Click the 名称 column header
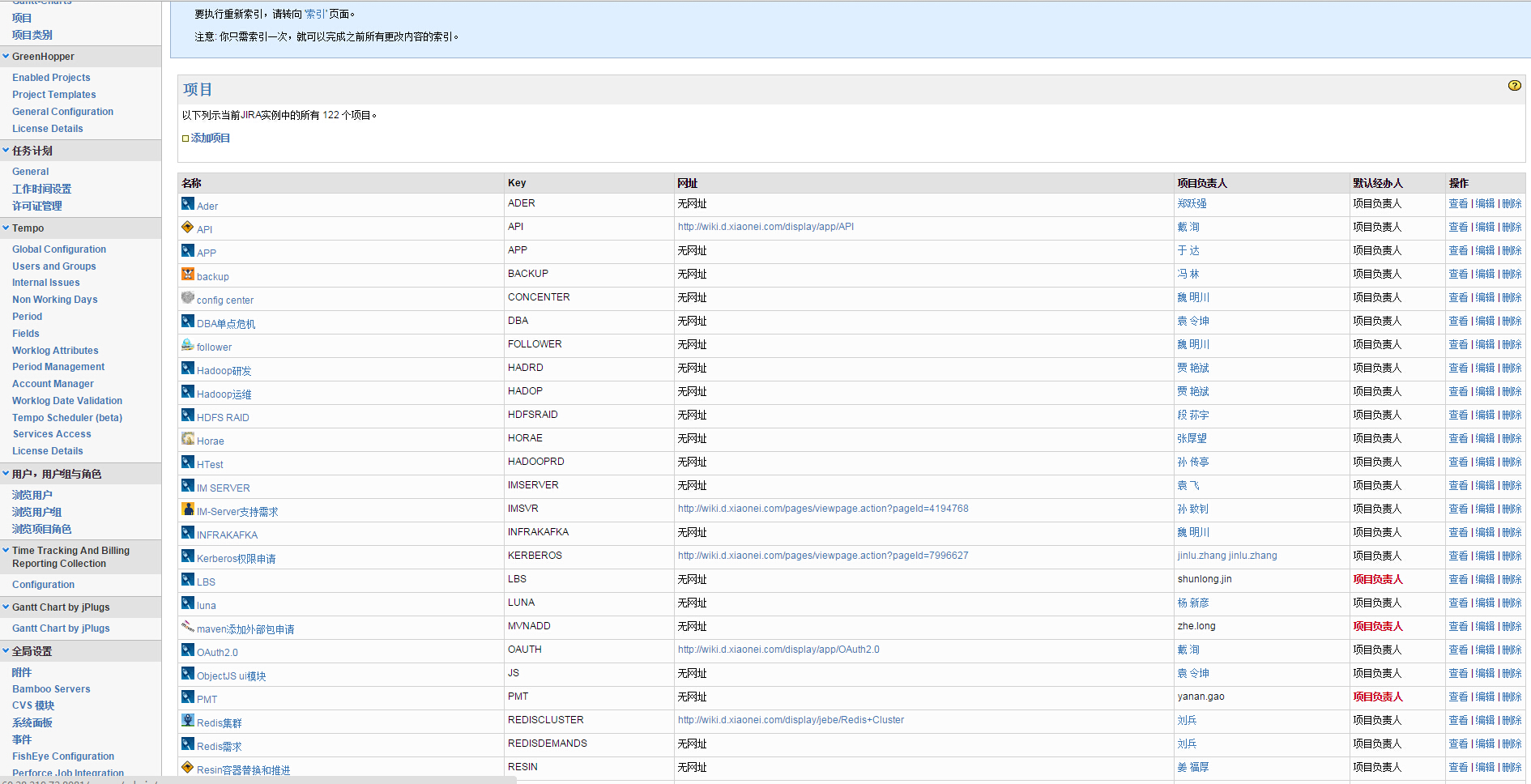The width and height of the screenshot is (1531, 784). (192, 183)
